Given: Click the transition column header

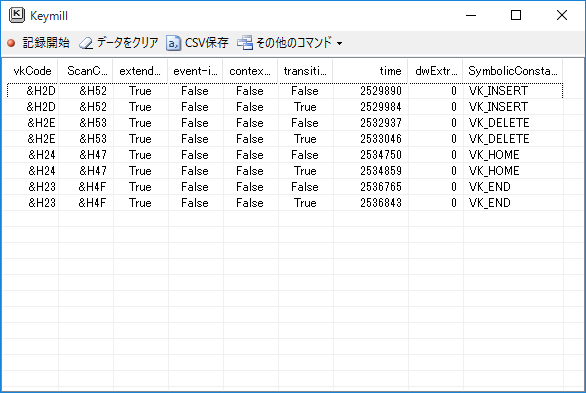Looking at the screenshot, I should (305, 71).
